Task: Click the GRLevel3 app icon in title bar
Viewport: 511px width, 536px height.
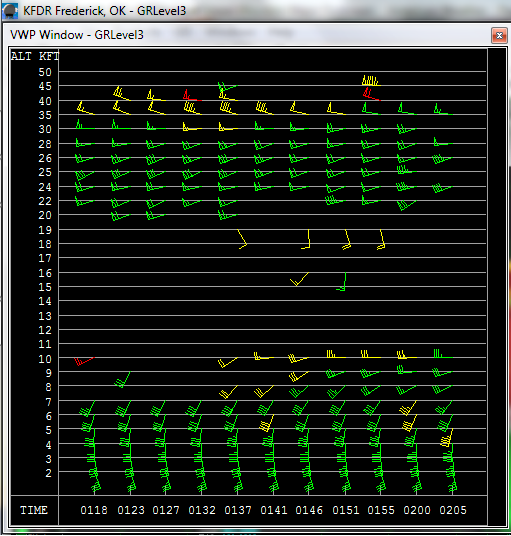Action: coord(10,10)
